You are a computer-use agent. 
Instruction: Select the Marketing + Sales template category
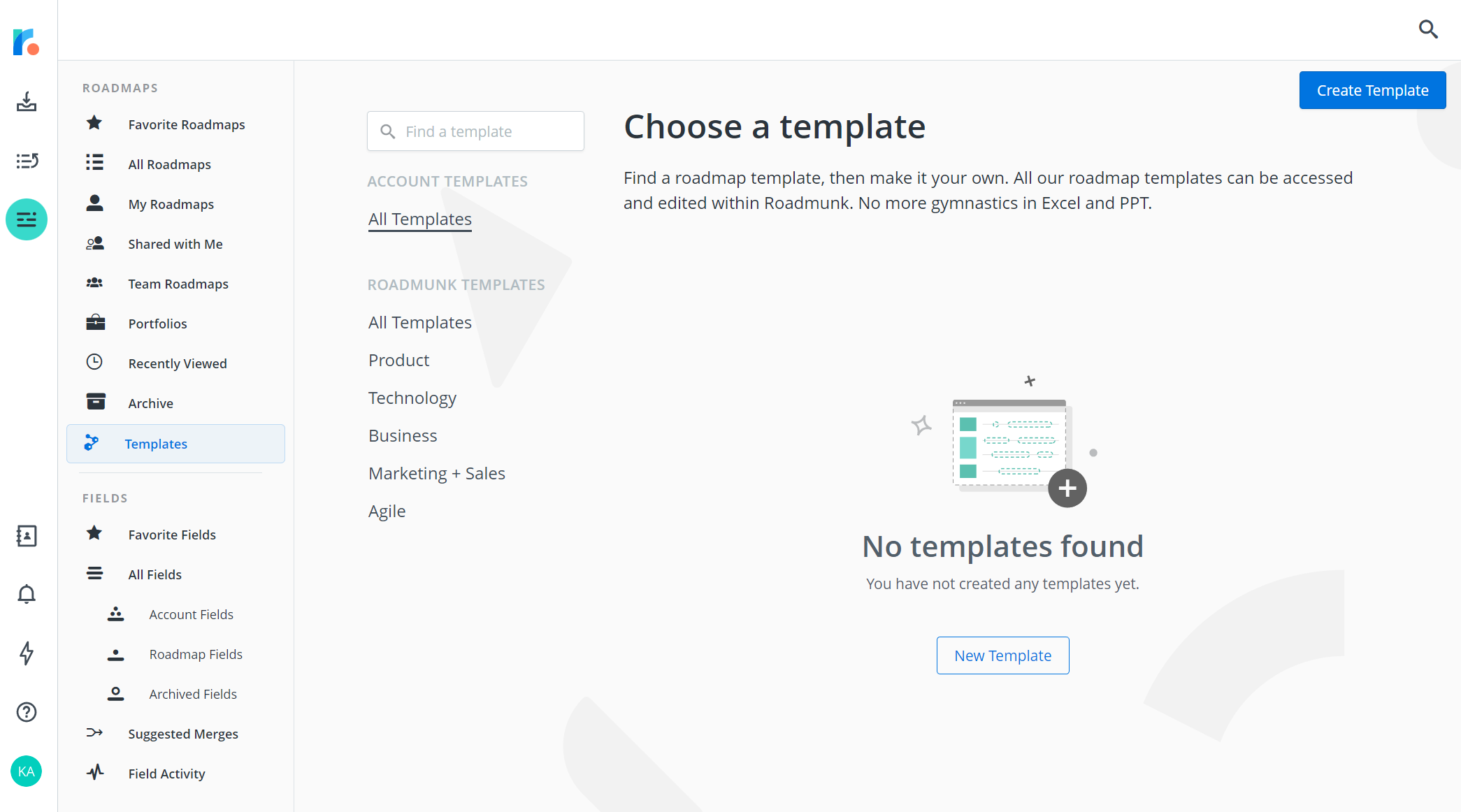tap(436, 472)
